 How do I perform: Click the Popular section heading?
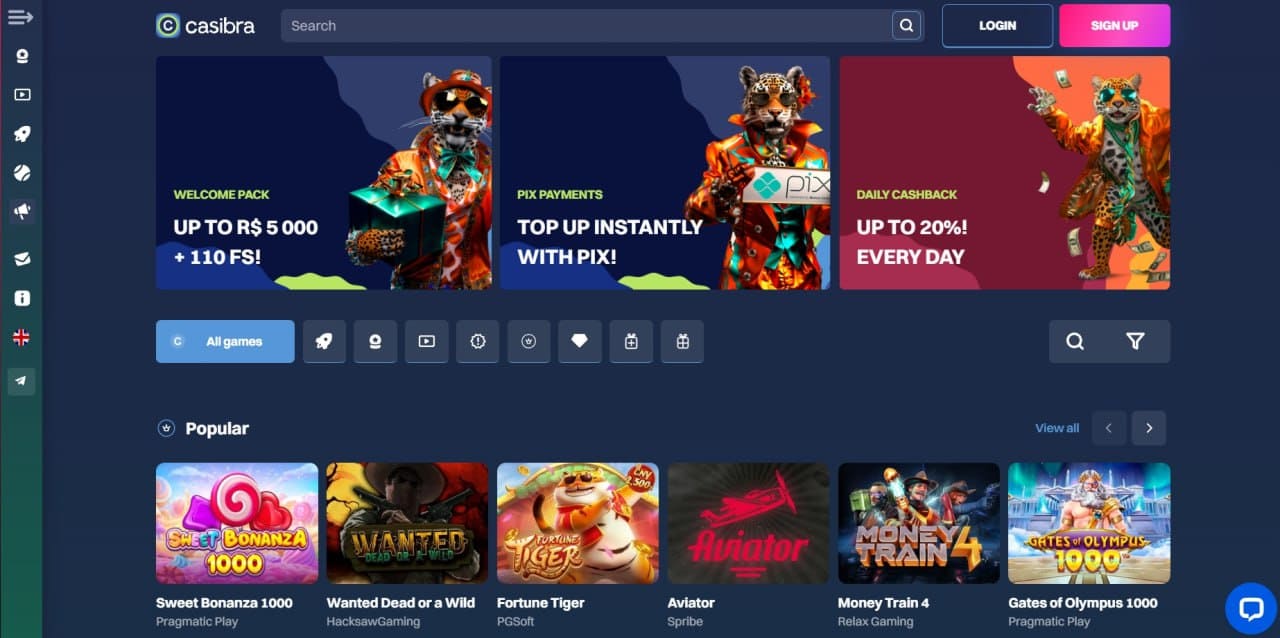[x=217, y=428]
